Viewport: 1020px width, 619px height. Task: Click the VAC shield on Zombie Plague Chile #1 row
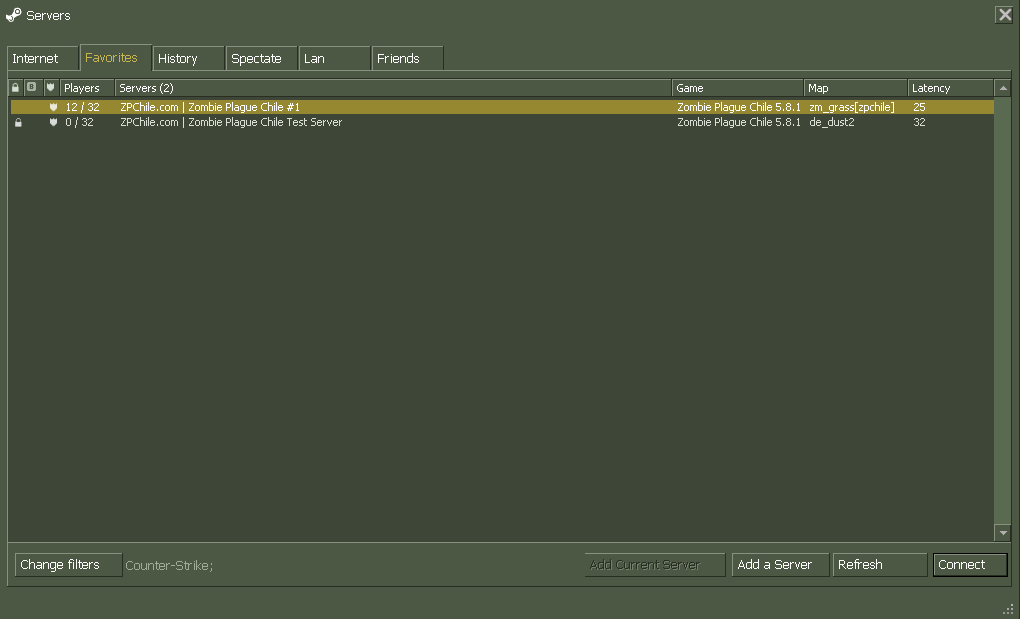tap(53, 107)
